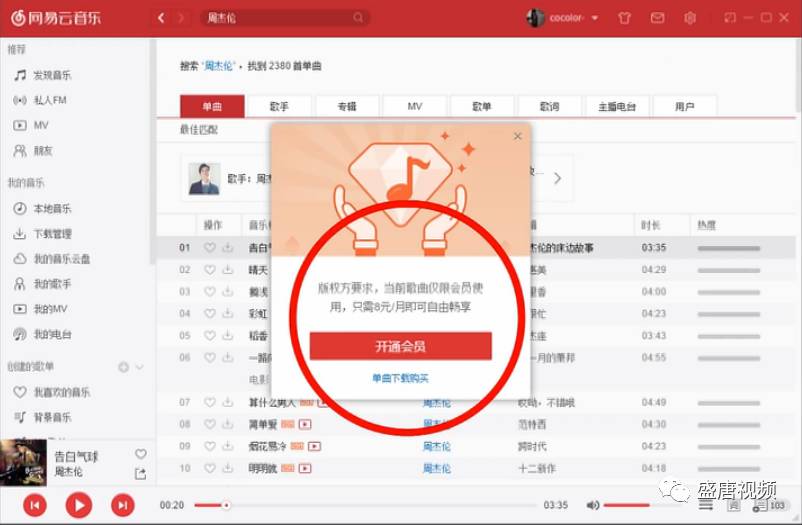The height and width of the screenshot is (525, 802).
Task: Collapse the 创建的歌单 section
Action: 139,367
